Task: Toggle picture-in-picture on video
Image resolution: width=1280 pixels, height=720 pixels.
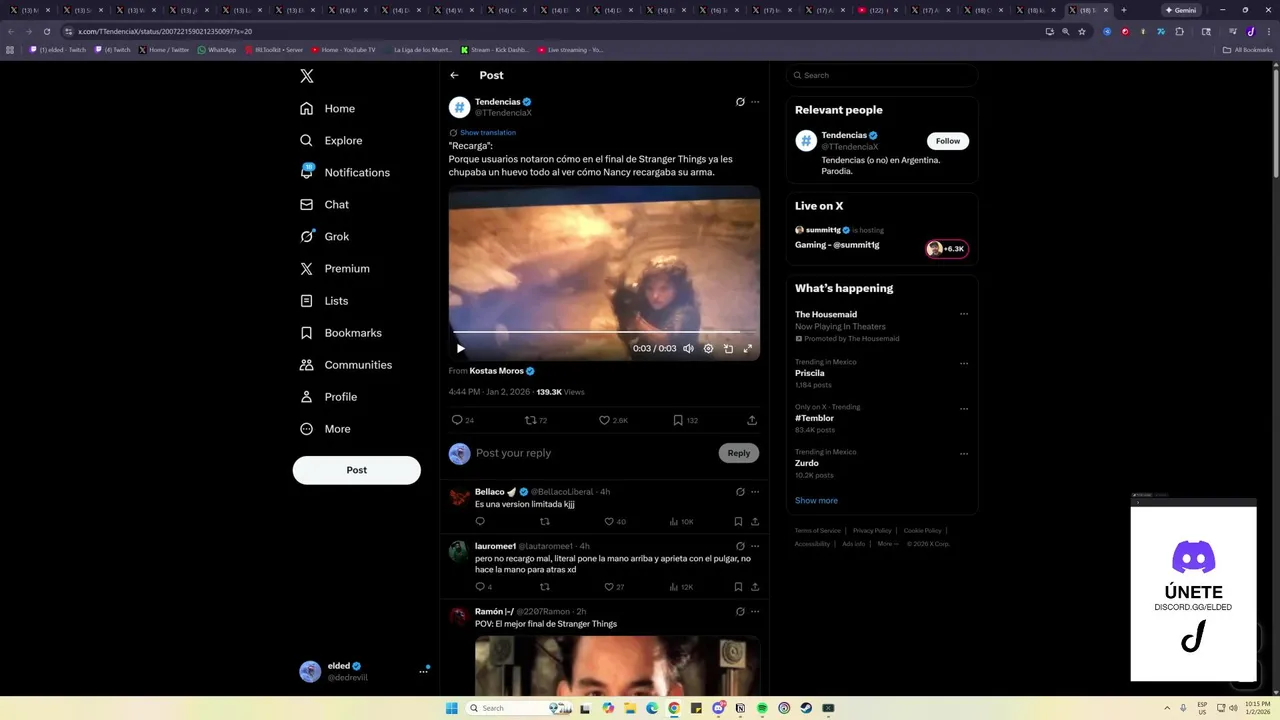Action: [728, 348]
